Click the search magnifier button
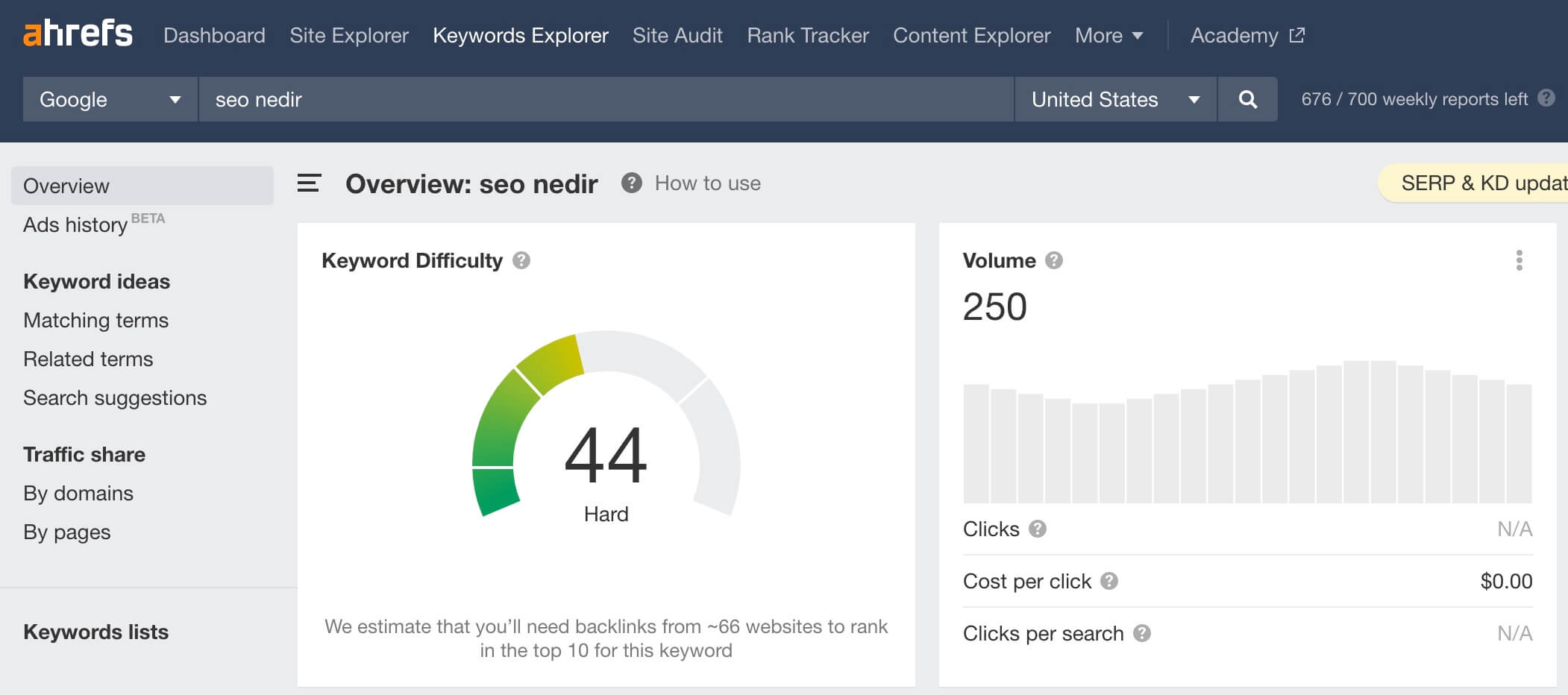The width and height of the screenshot is (1568, 695). [1247, 99]
